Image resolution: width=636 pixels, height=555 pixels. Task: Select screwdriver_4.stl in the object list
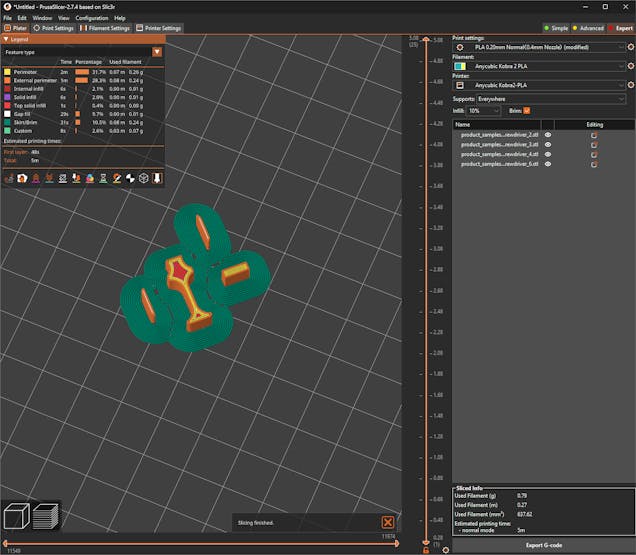coord(500,154)
